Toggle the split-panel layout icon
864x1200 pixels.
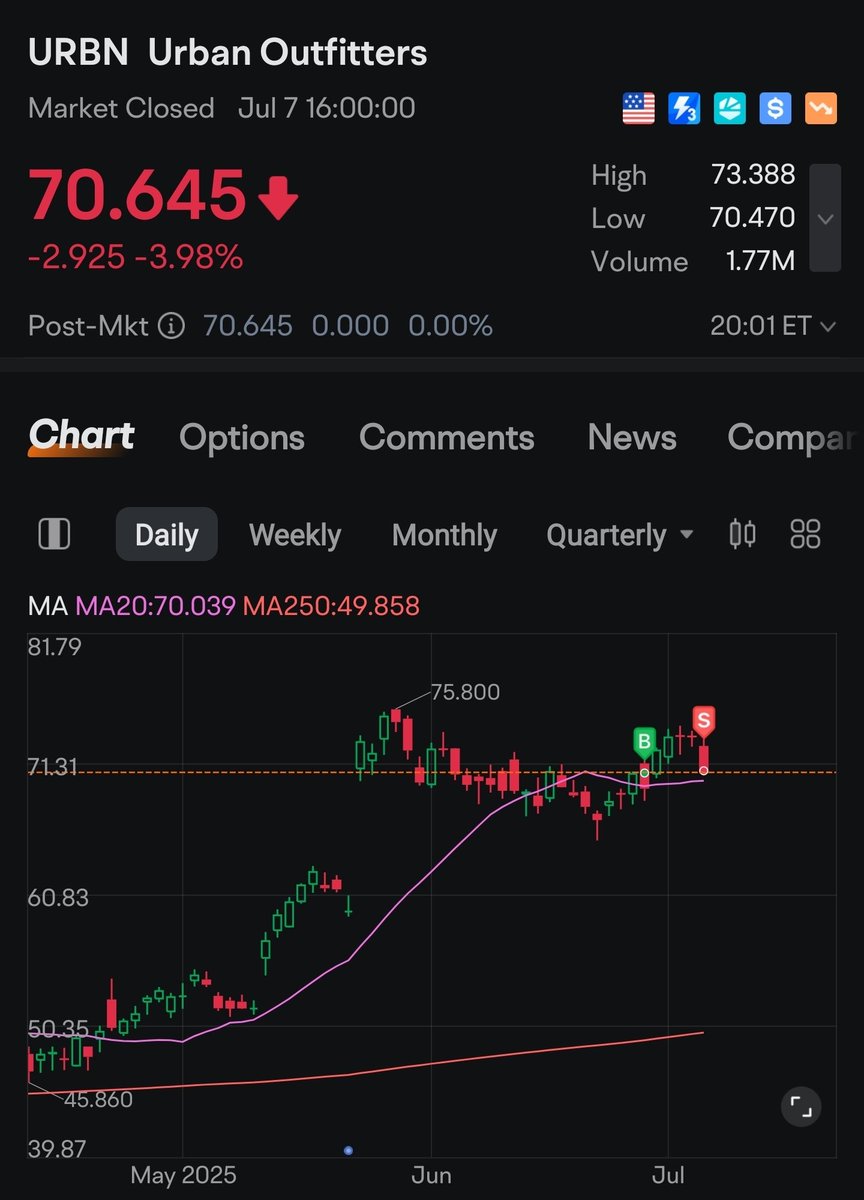54,534
